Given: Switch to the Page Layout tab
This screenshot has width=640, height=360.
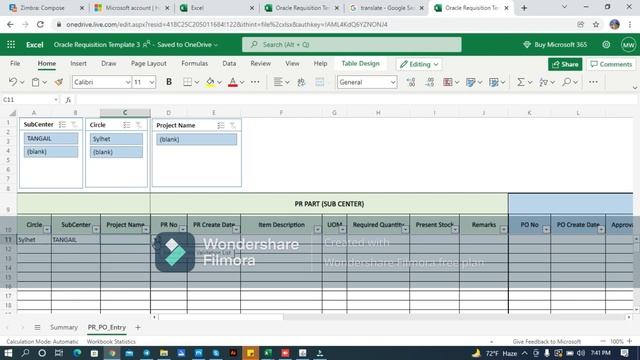Looking at the screenshot, I should [149, 64].
